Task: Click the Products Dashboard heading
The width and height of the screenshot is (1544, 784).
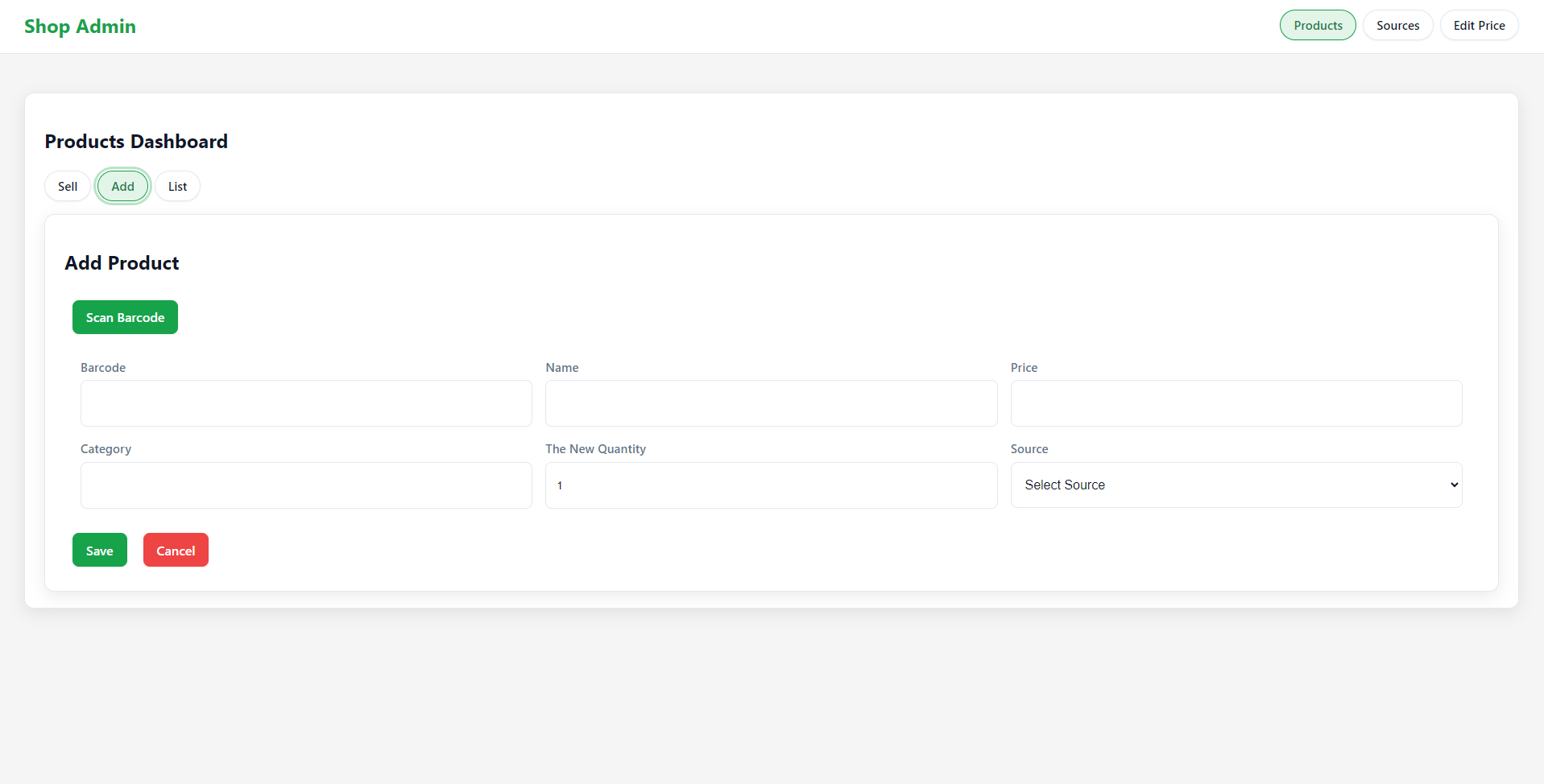Action: (x=136, y=141)
